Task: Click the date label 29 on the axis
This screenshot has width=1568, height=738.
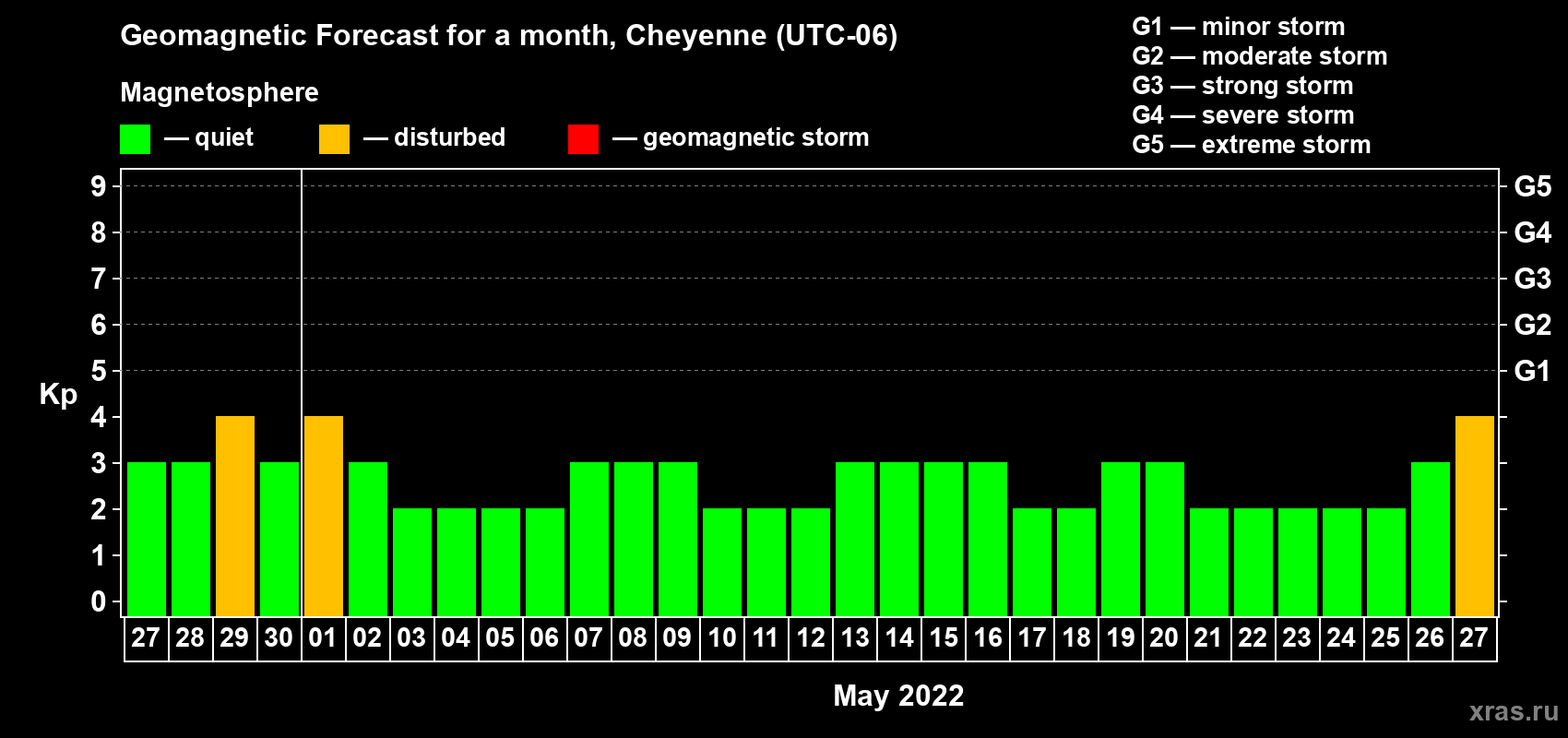Action: click(x=234, y=638)
